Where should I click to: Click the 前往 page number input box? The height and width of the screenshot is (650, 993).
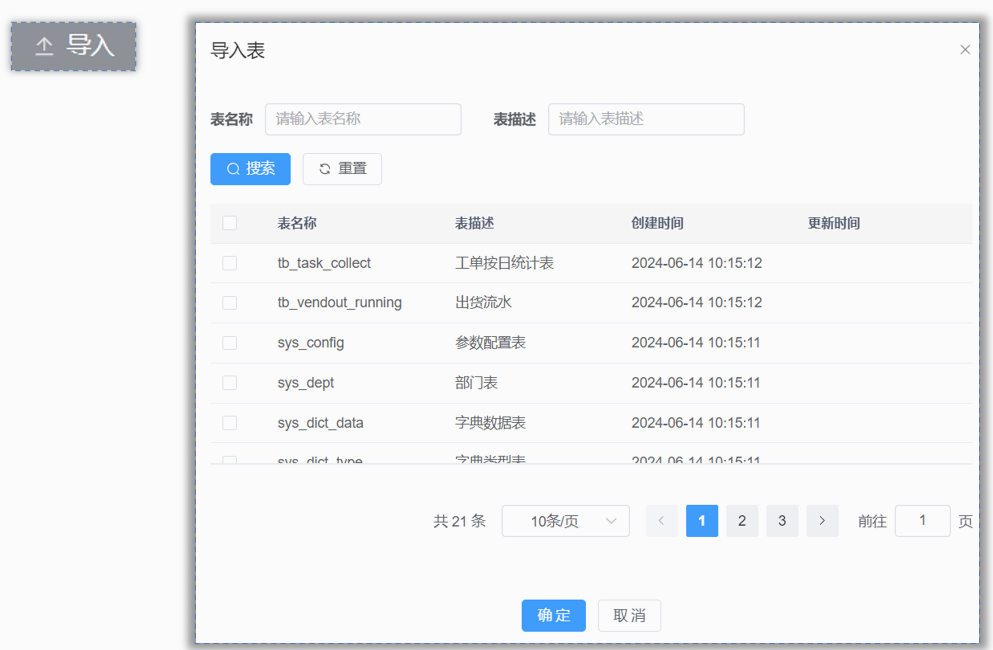[x=922, y=521]
